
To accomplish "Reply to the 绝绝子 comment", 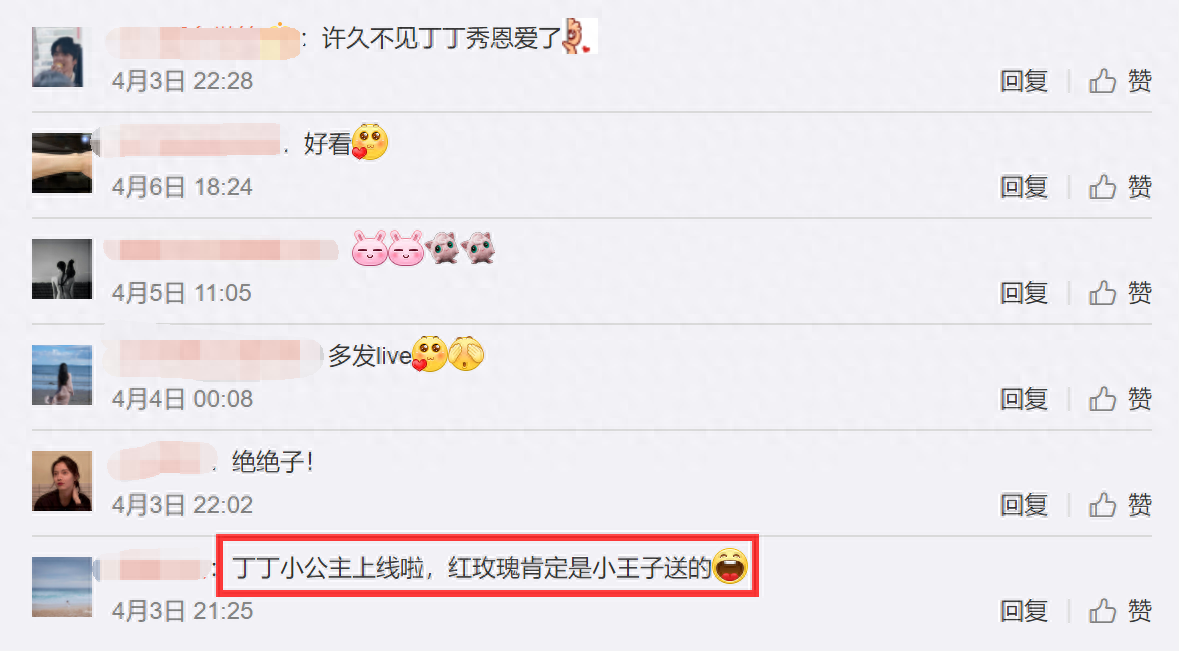I will 1023,504.
